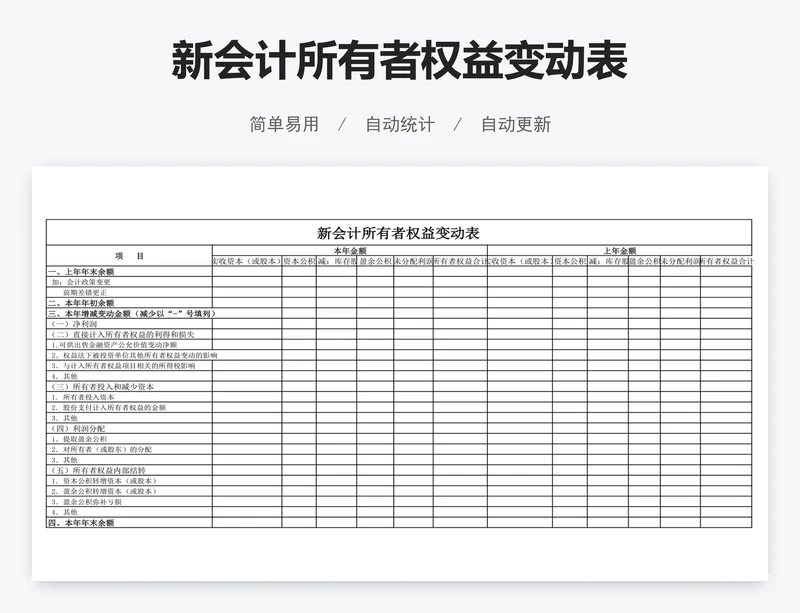Viewport: 800px width, 613px height.
Task: Click 3.其他 row below 股份支付
Action: click(x=64, y=418)
